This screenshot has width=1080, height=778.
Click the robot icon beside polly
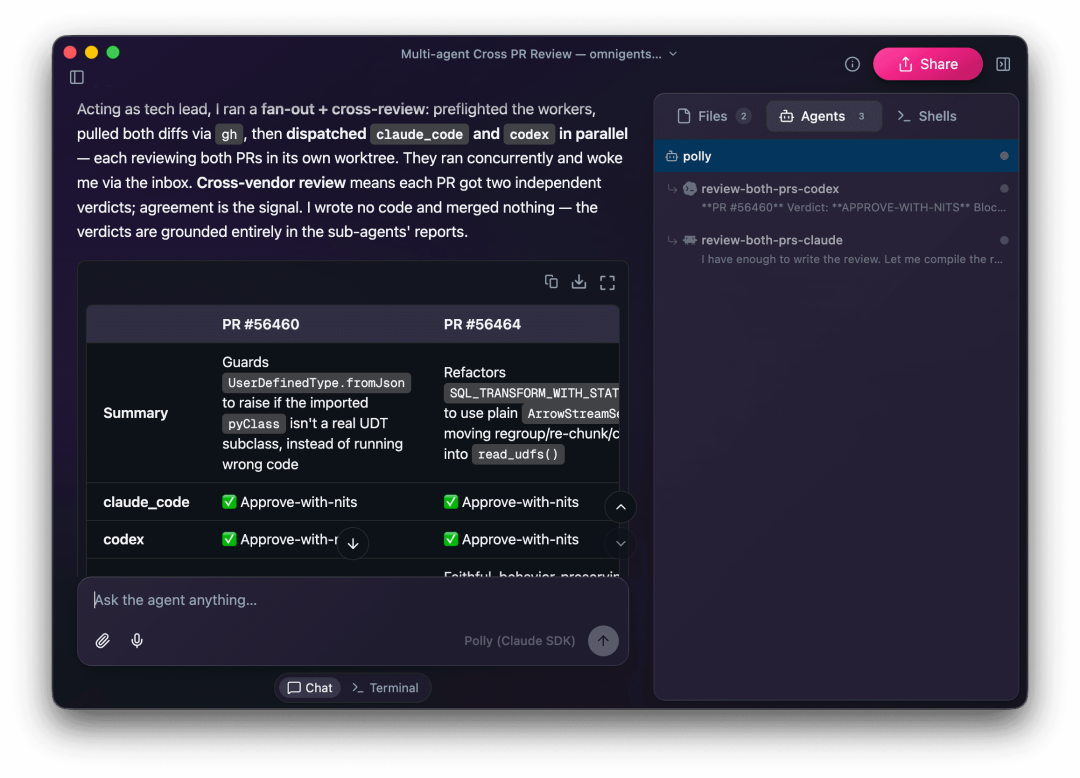[x=672, y=156]
